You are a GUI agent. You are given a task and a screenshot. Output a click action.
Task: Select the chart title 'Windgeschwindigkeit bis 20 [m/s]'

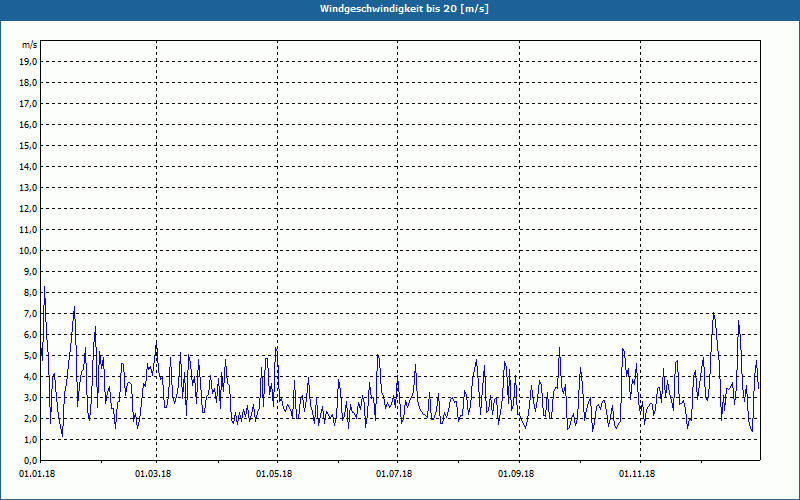click(x=404, y=9)
